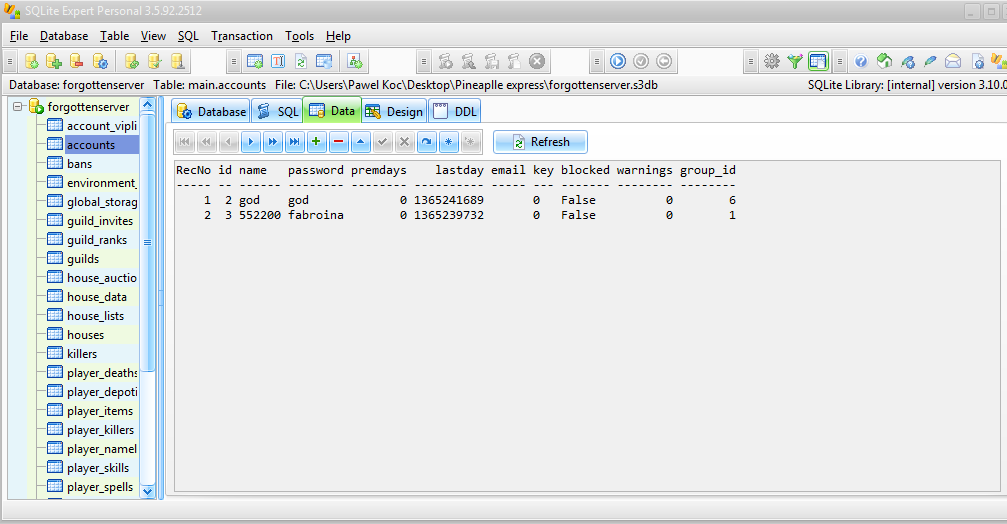
Task: Jump forward multiple records double arrow
Action: tap(272, 142)
